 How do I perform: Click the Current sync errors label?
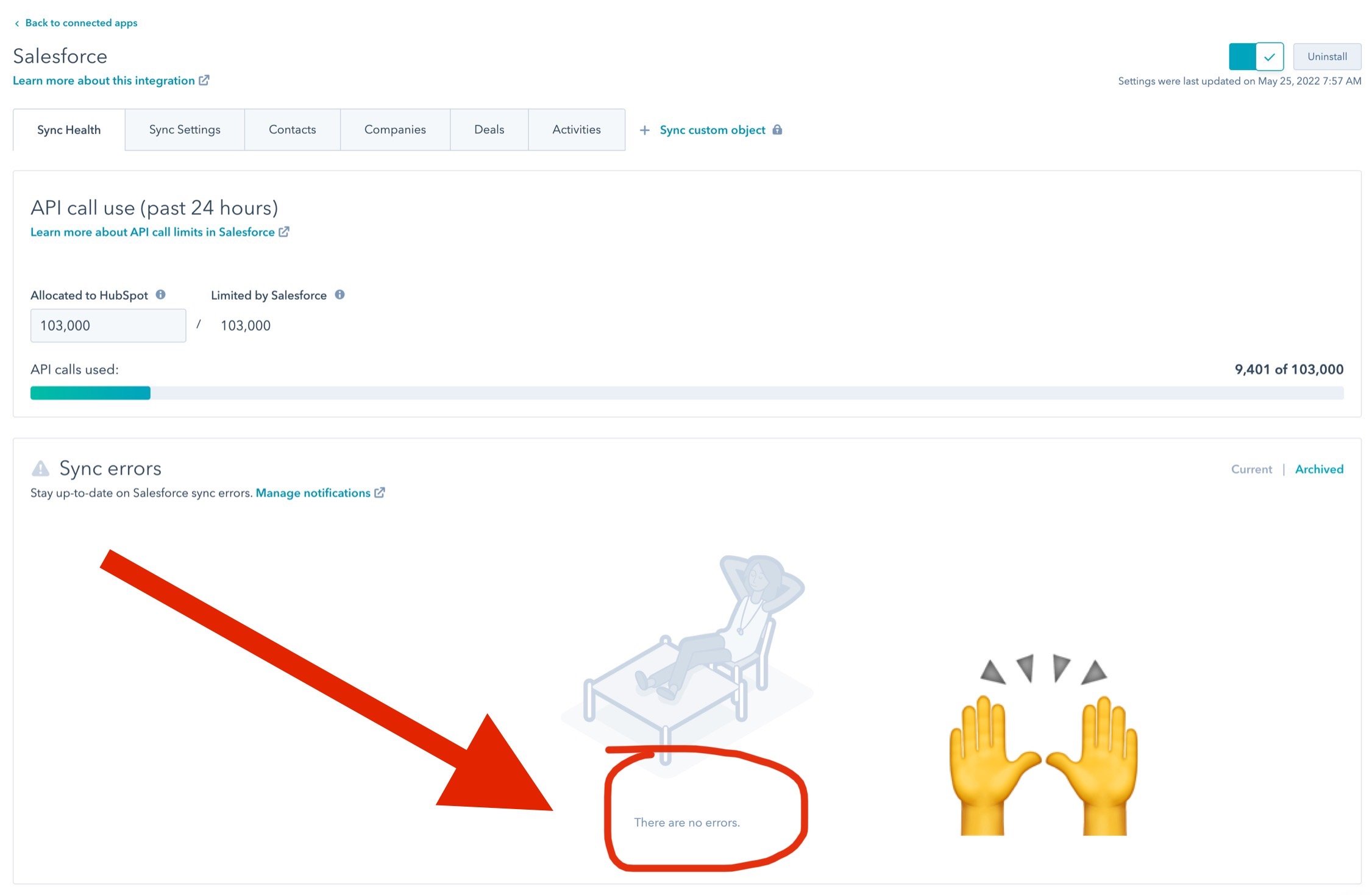click(x=1250, y=469)
